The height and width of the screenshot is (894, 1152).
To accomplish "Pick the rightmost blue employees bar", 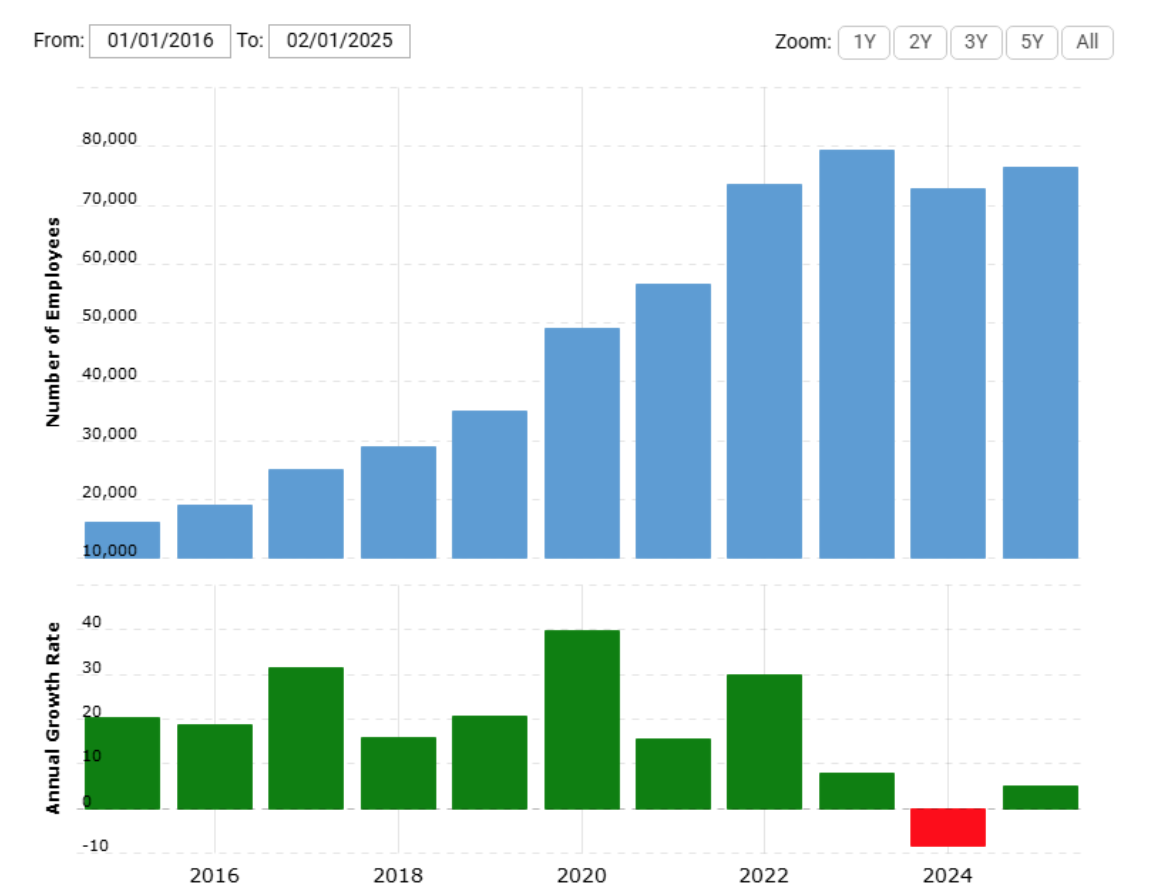I will [1040, 362].
